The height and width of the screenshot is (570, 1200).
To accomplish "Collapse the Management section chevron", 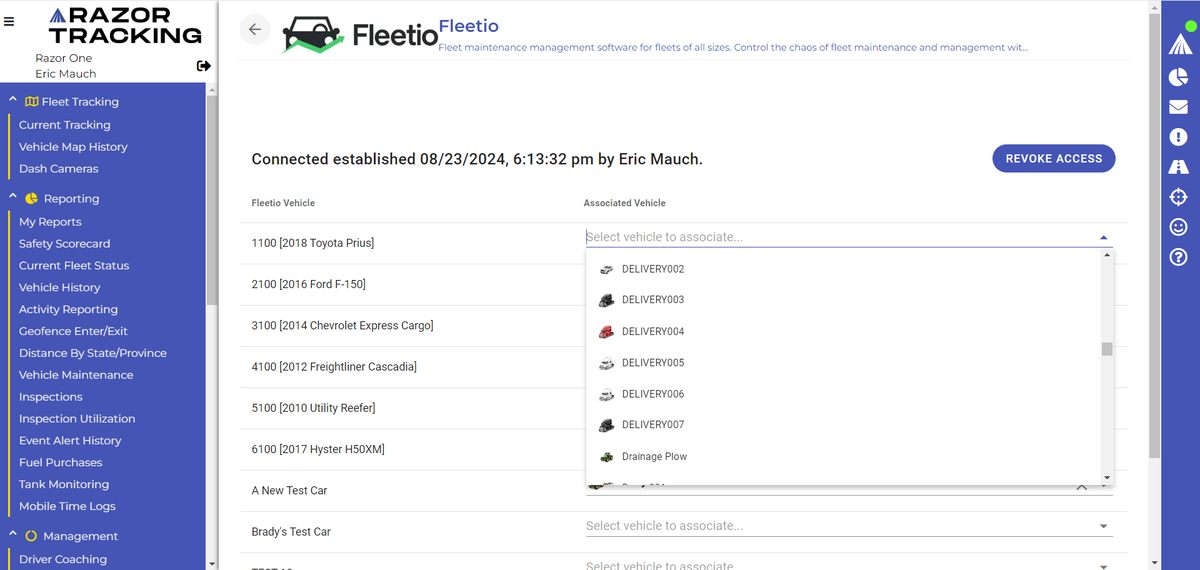I will [x=12, y=536].
